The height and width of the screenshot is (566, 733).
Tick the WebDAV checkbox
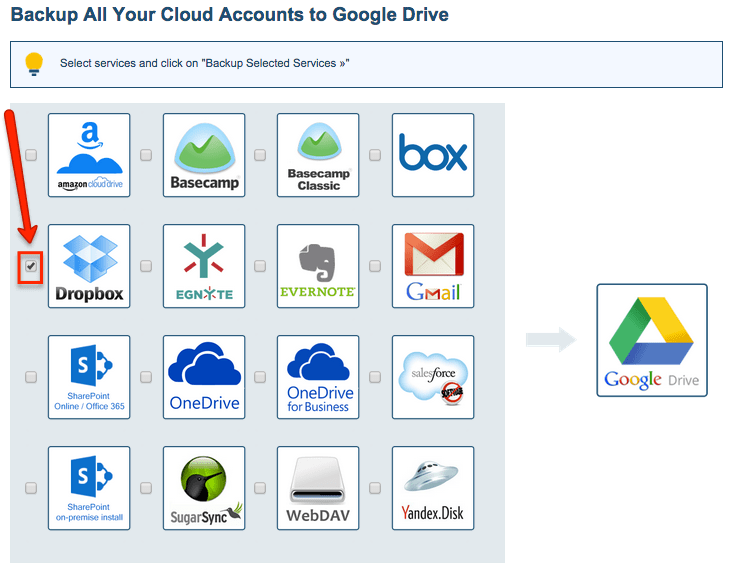coord(260,488)
